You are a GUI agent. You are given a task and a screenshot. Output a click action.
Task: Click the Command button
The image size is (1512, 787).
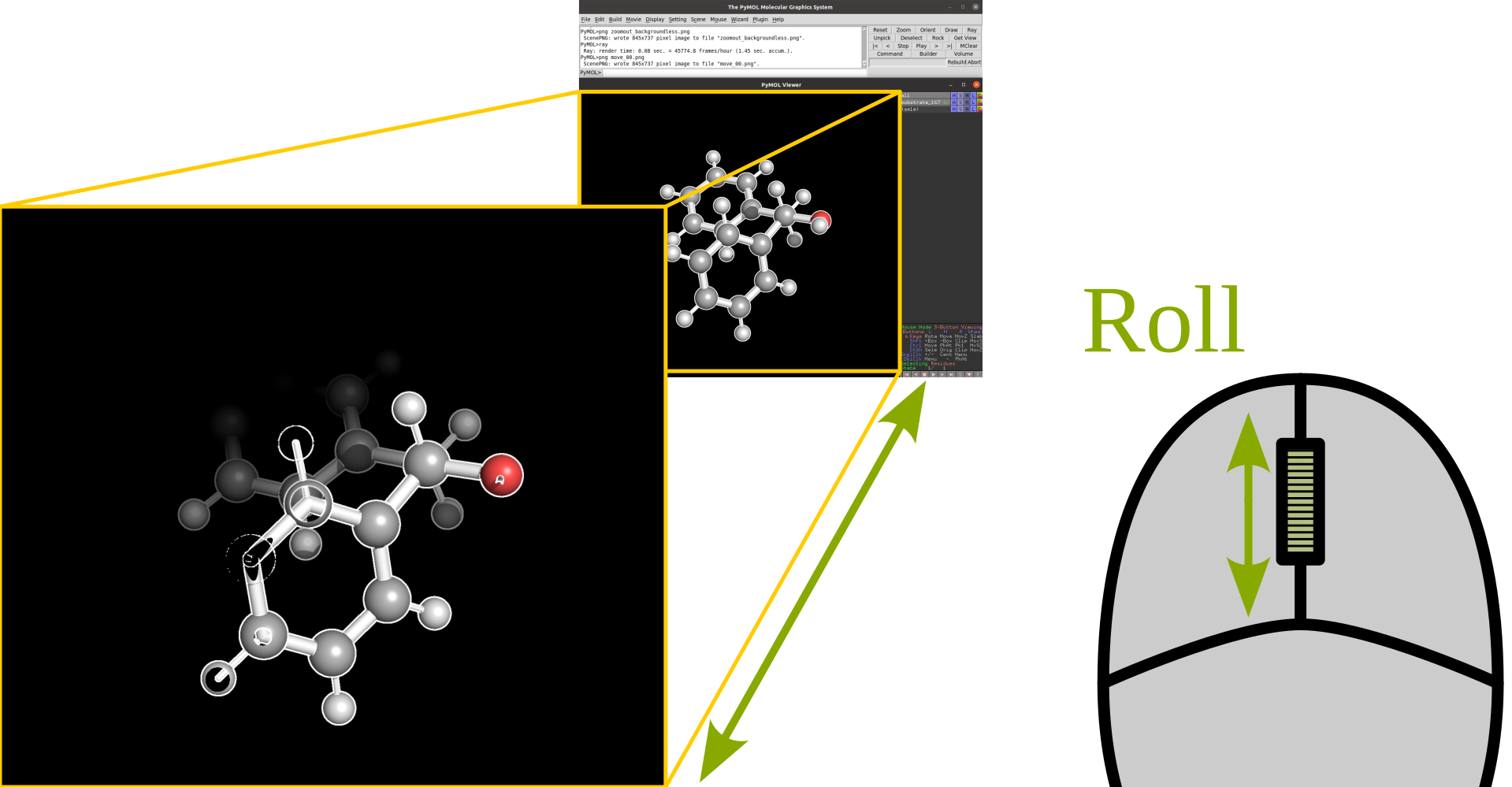(890, 54)
